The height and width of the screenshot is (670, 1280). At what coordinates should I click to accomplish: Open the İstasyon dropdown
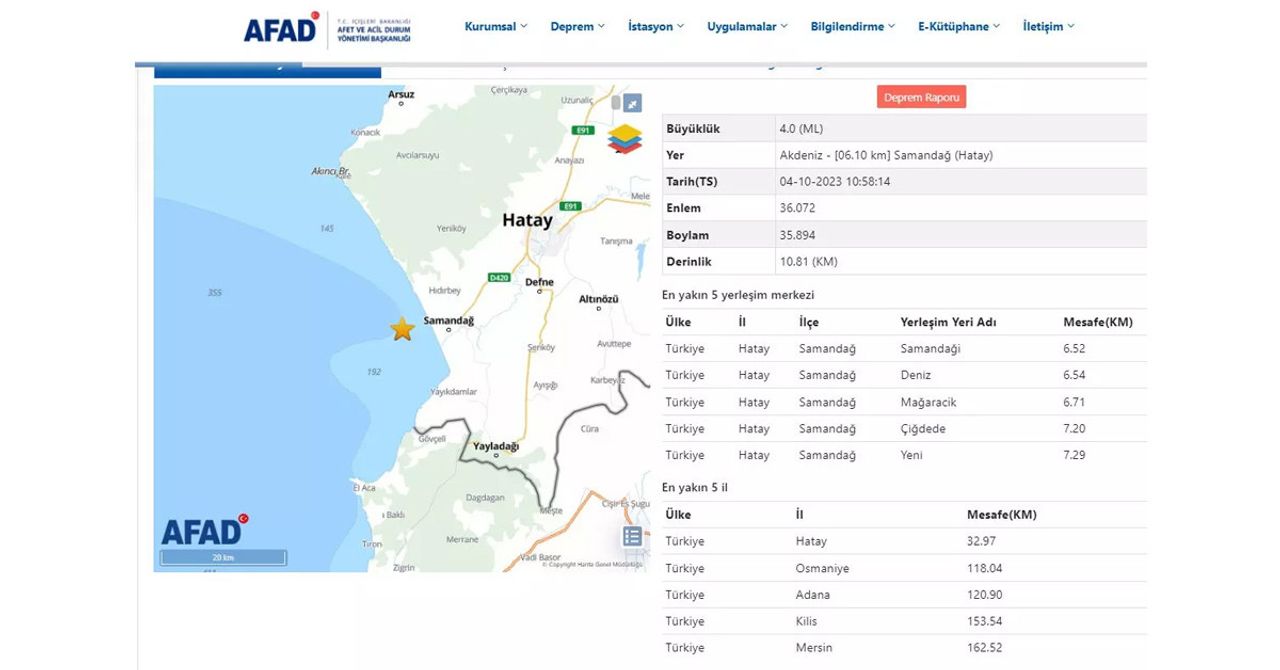656,27
